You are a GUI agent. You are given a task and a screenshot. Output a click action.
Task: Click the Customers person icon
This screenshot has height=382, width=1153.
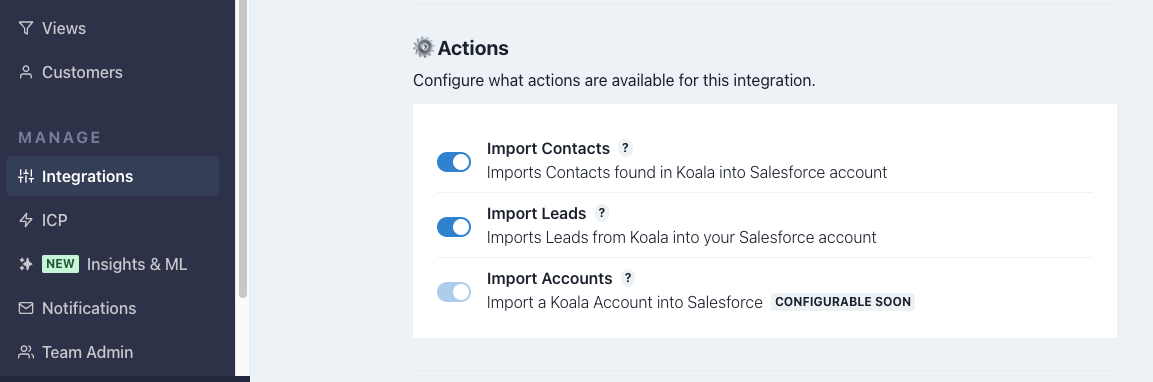[x=26, y=72]
